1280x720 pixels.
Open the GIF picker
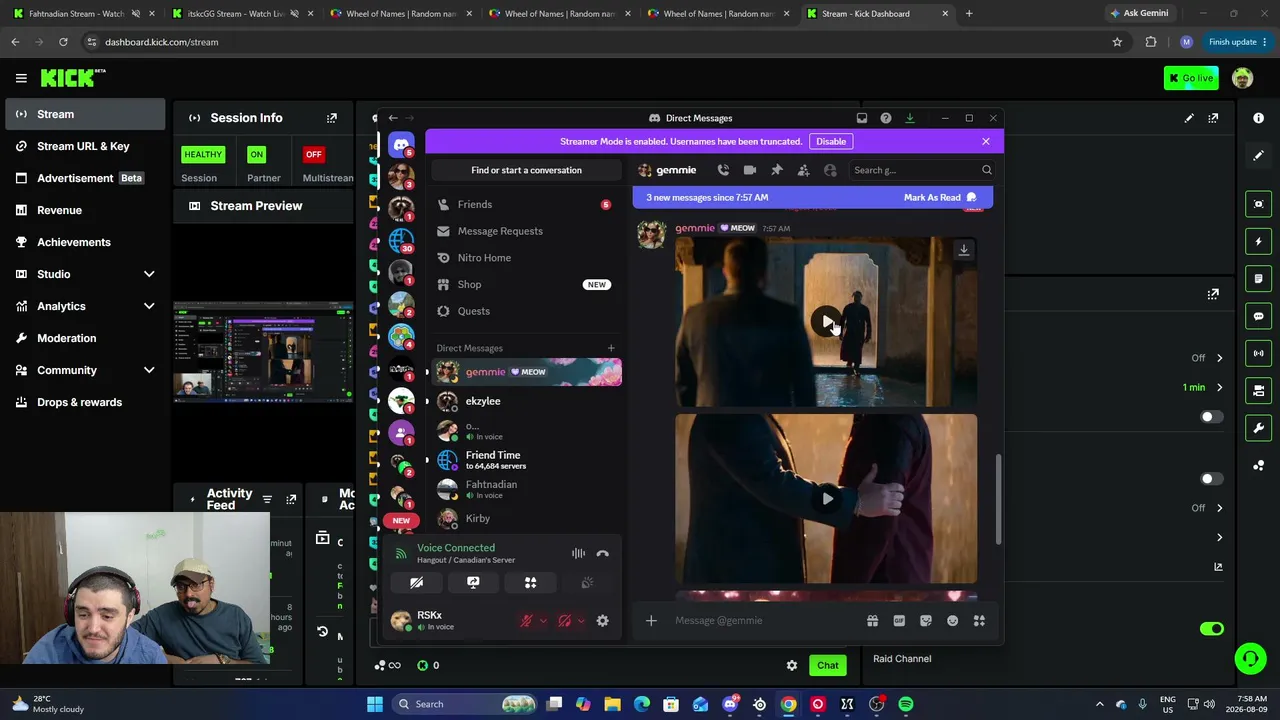[x=899, y=621]
